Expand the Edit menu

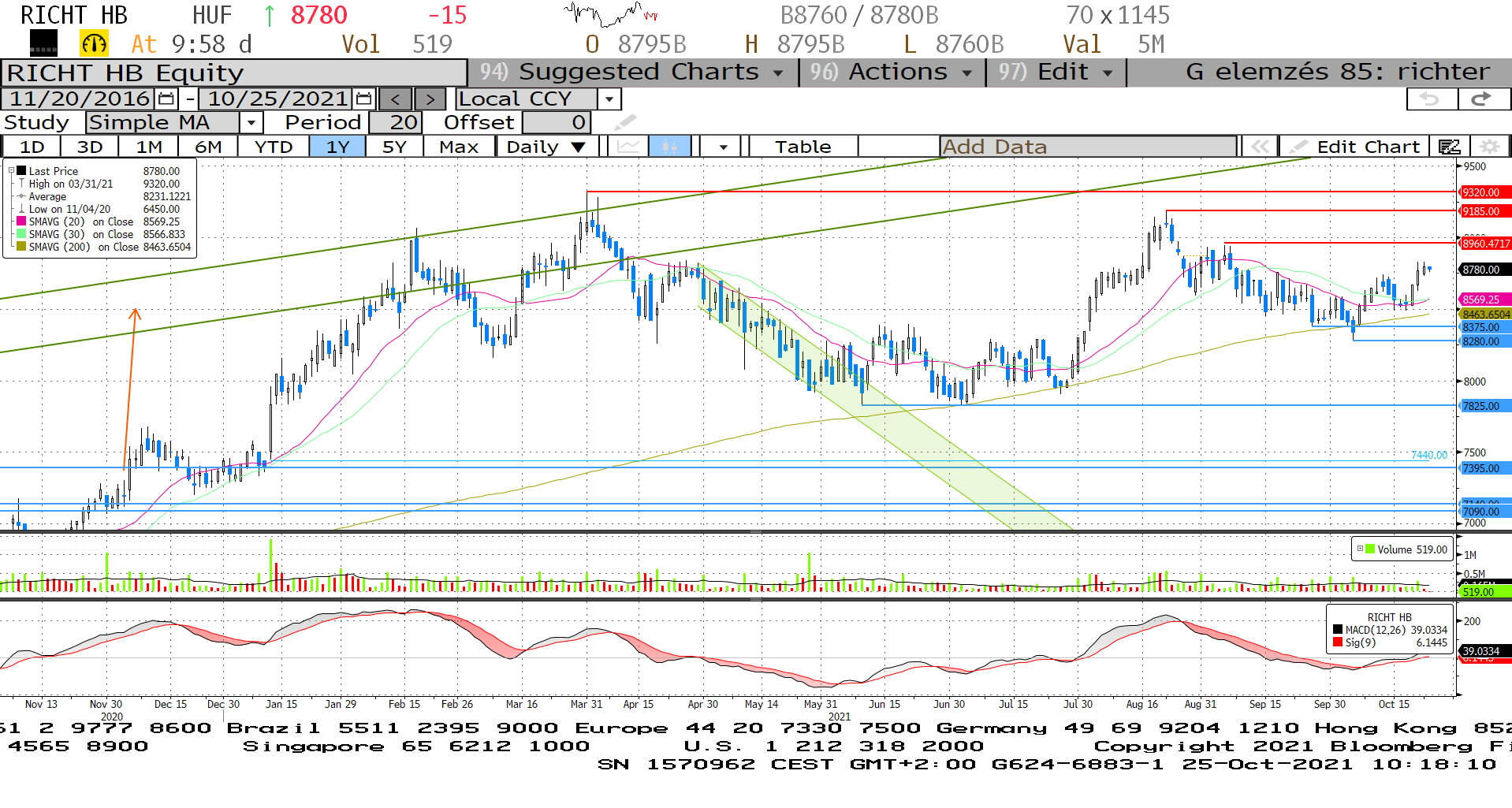[x=1056, y=72]
